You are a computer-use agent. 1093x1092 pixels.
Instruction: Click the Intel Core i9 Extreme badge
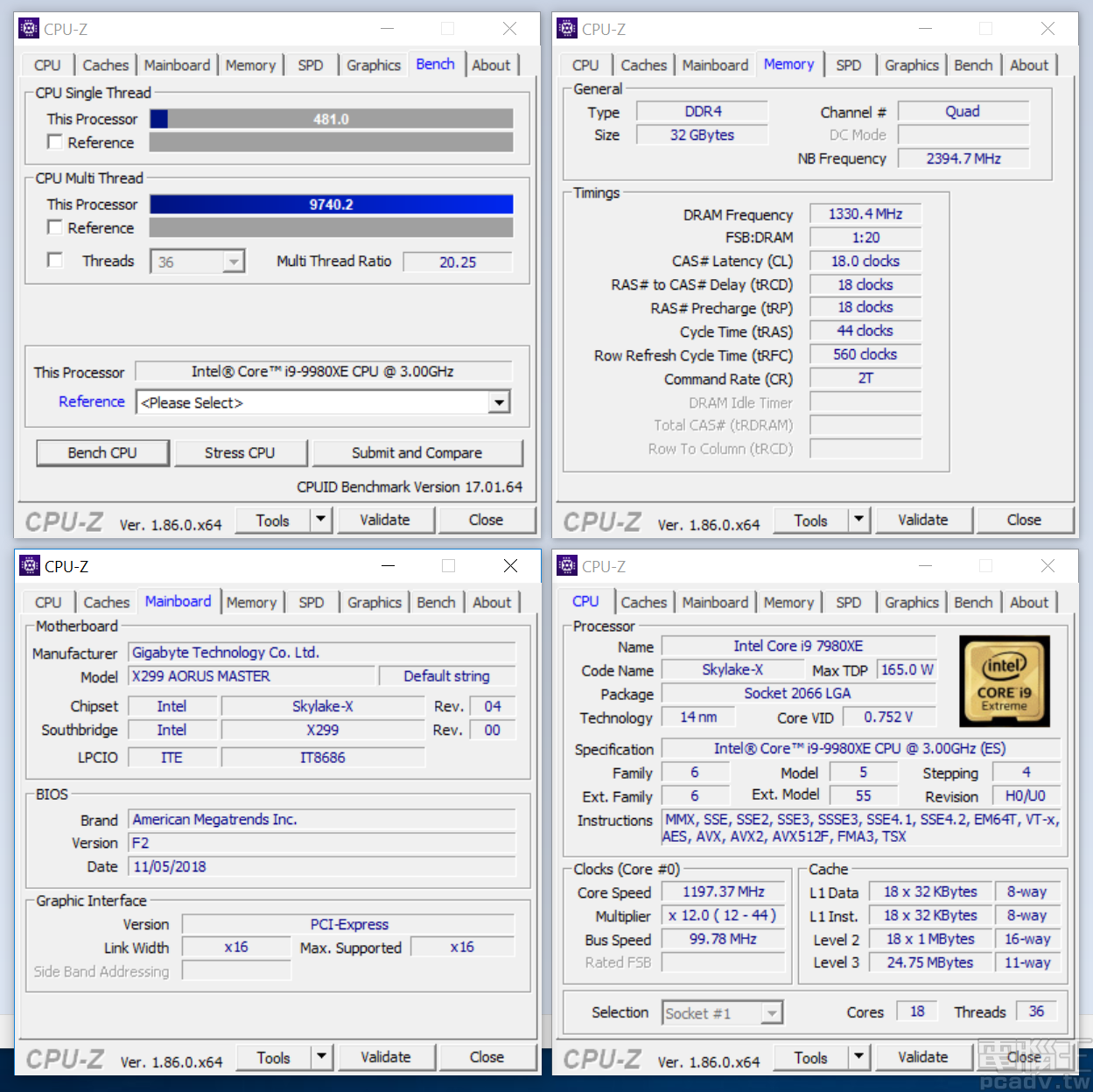1004,682
